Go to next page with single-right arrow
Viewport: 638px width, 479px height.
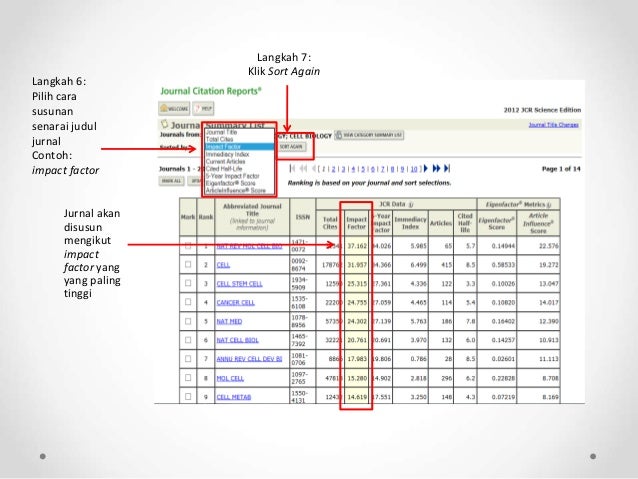point(426,168)
